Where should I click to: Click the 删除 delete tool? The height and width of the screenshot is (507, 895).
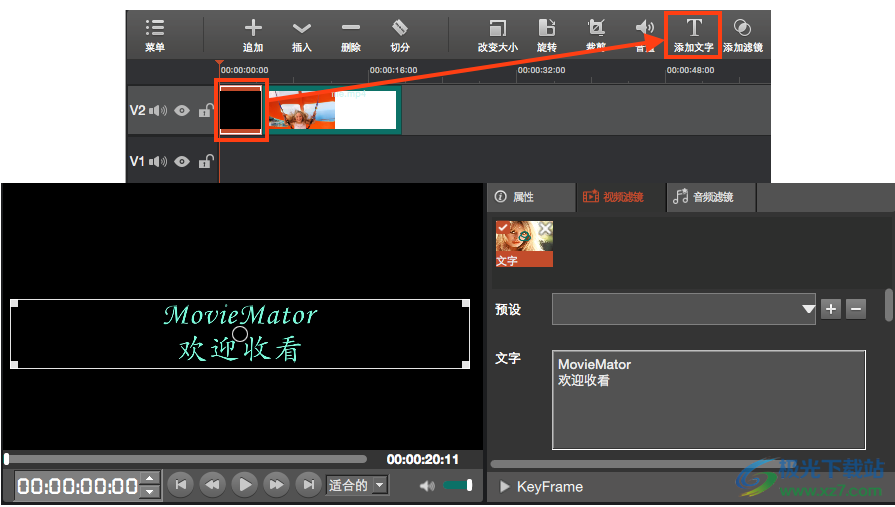coord(350,35)
